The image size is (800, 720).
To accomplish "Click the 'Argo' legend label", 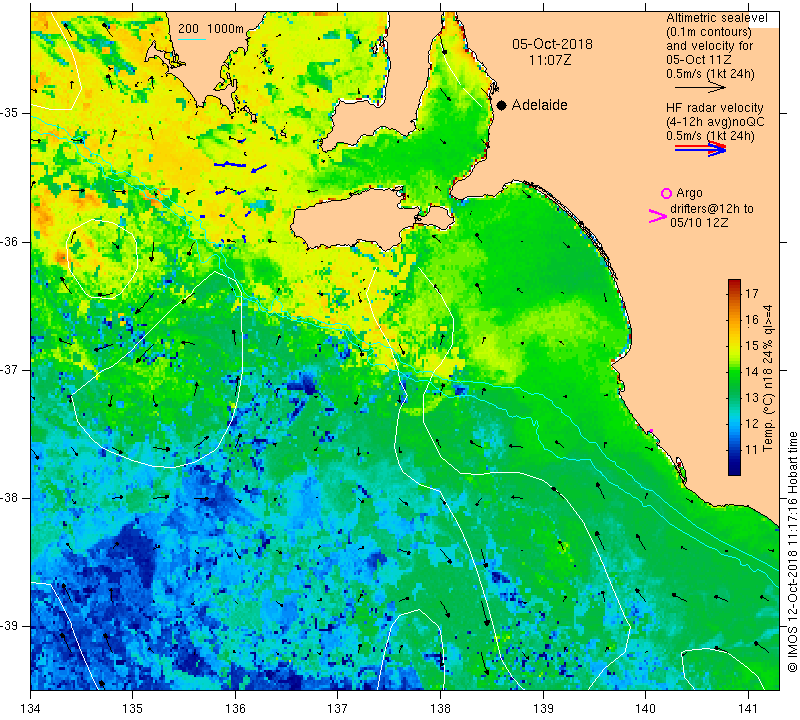I will click(689, 193).
